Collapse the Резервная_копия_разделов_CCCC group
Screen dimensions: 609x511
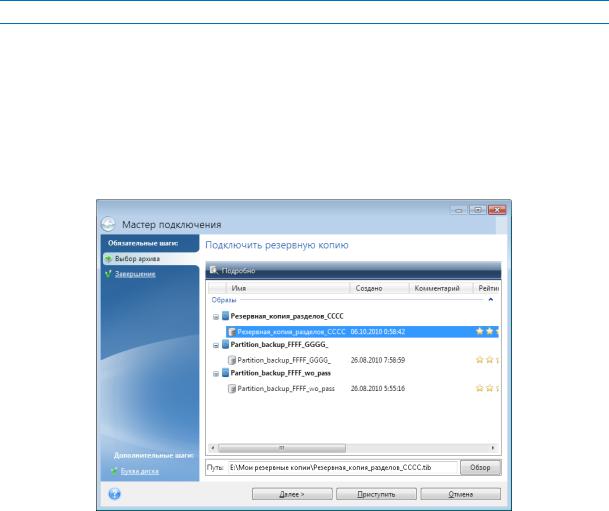coord(216,317)
